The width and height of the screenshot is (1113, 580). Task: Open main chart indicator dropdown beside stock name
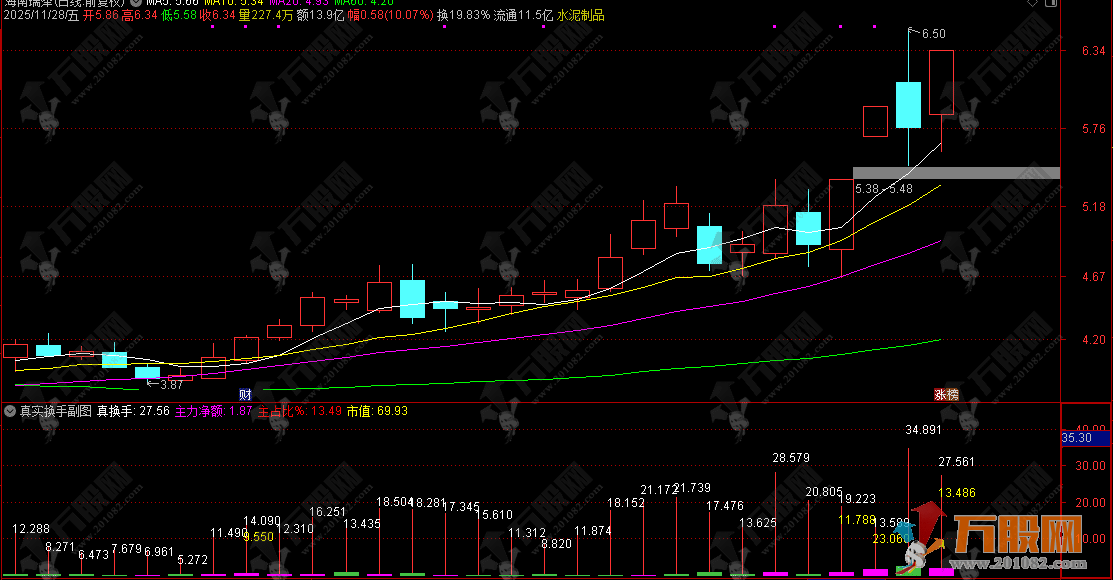tap(135, 3)
